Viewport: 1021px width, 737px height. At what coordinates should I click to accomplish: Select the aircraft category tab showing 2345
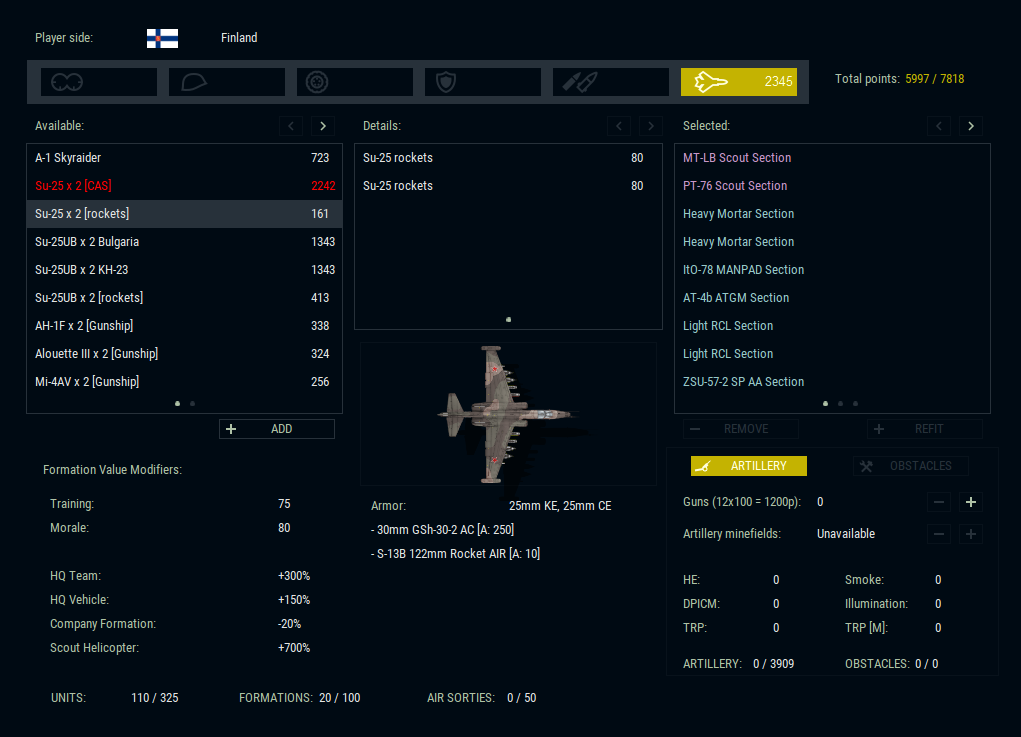tap(738, 82)
